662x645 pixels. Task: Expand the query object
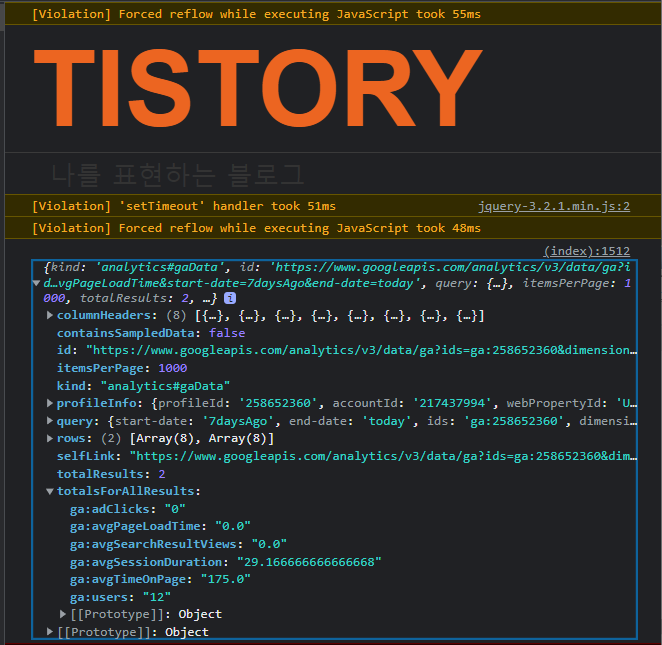[x=50, y=420]
